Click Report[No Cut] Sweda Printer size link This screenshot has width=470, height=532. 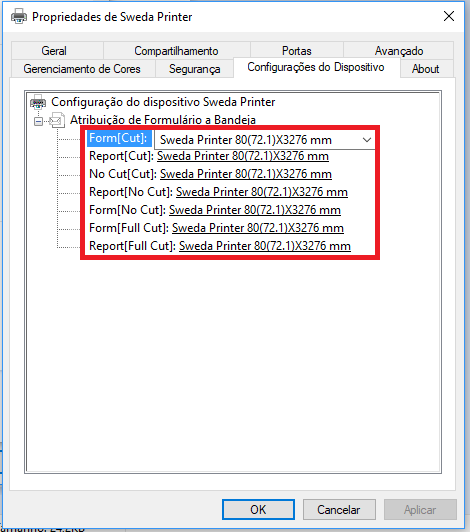pos(262,192)
